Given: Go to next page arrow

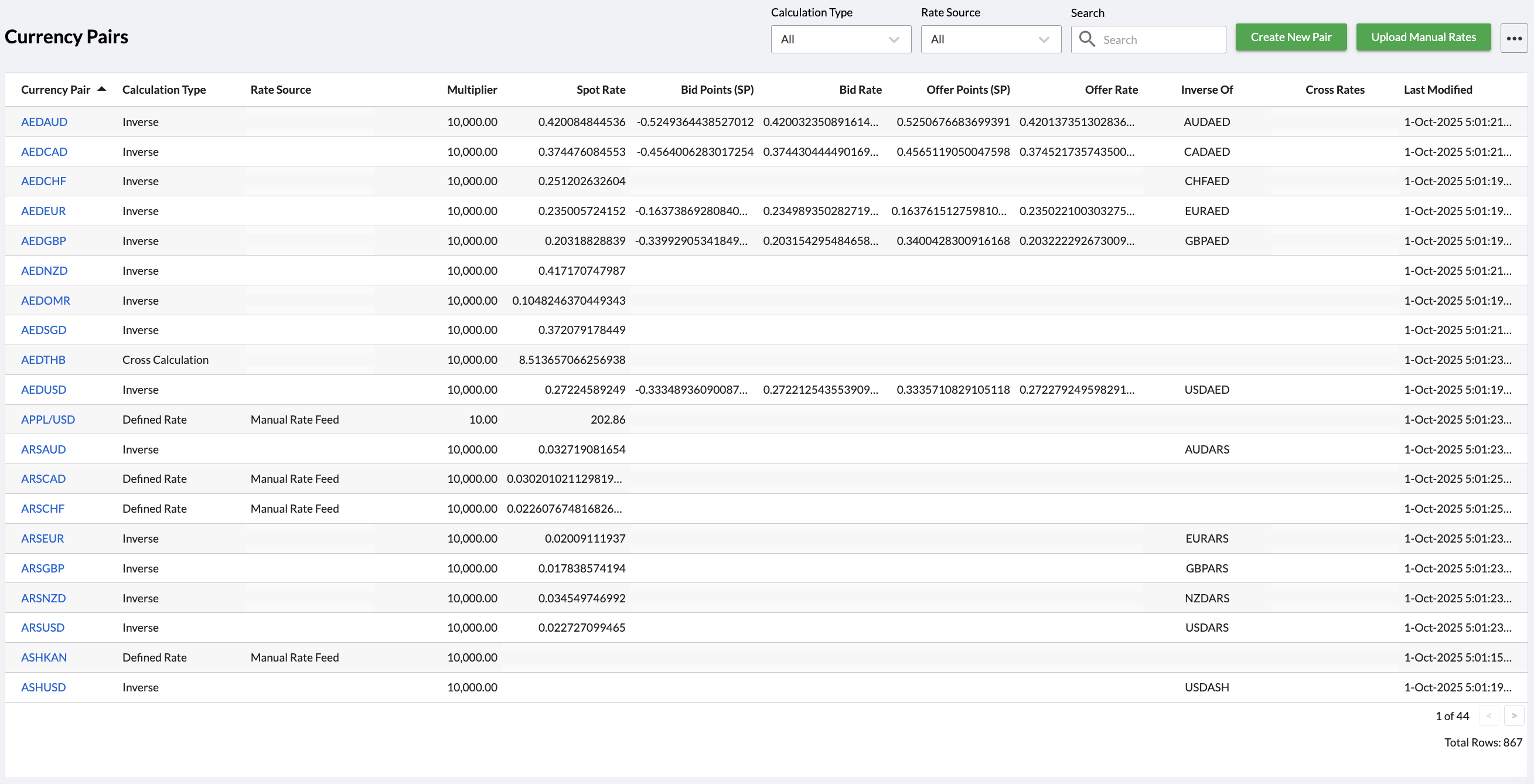Looking at the screenshot, I should [1513, 715].
